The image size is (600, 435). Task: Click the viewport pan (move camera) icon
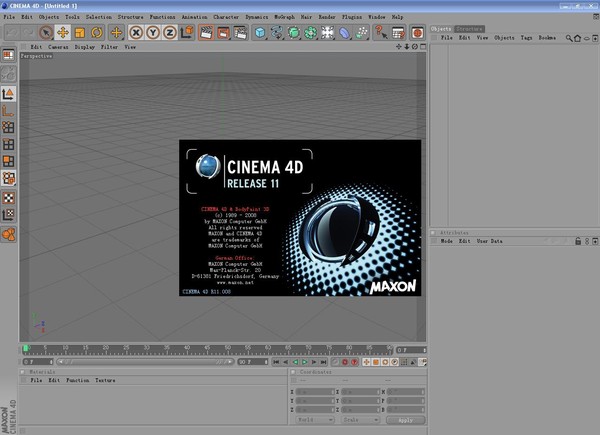pyautogui.click(x=399, y=47)
